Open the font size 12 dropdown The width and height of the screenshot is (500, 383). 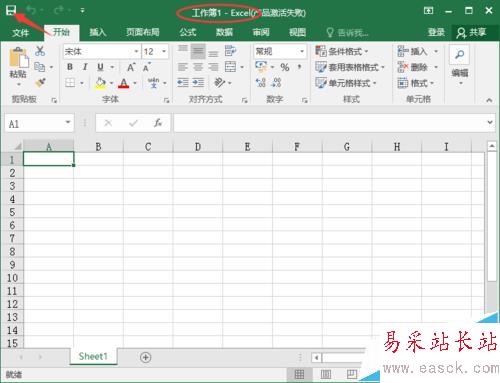[164, 51]
